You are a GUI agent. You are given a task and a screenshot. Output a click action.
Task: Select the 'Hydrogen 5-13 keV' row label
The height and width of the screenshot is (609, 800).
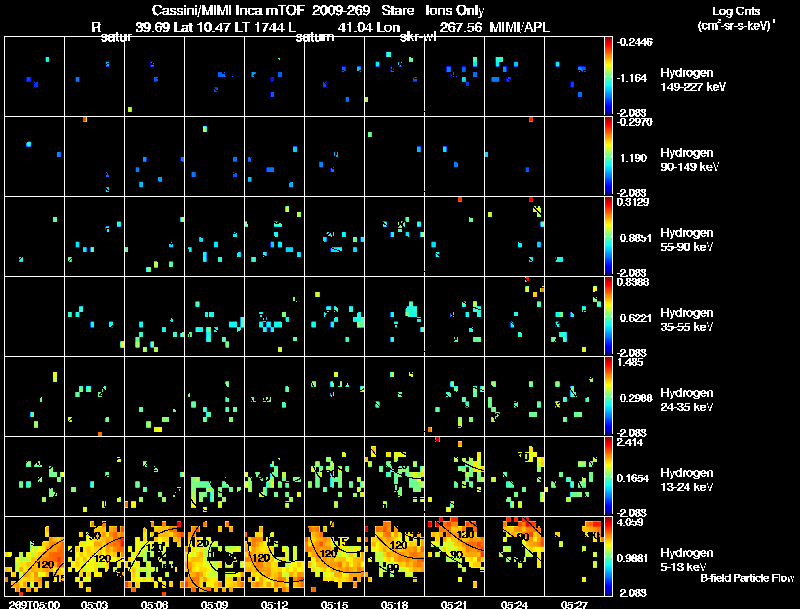coord(687,560)
